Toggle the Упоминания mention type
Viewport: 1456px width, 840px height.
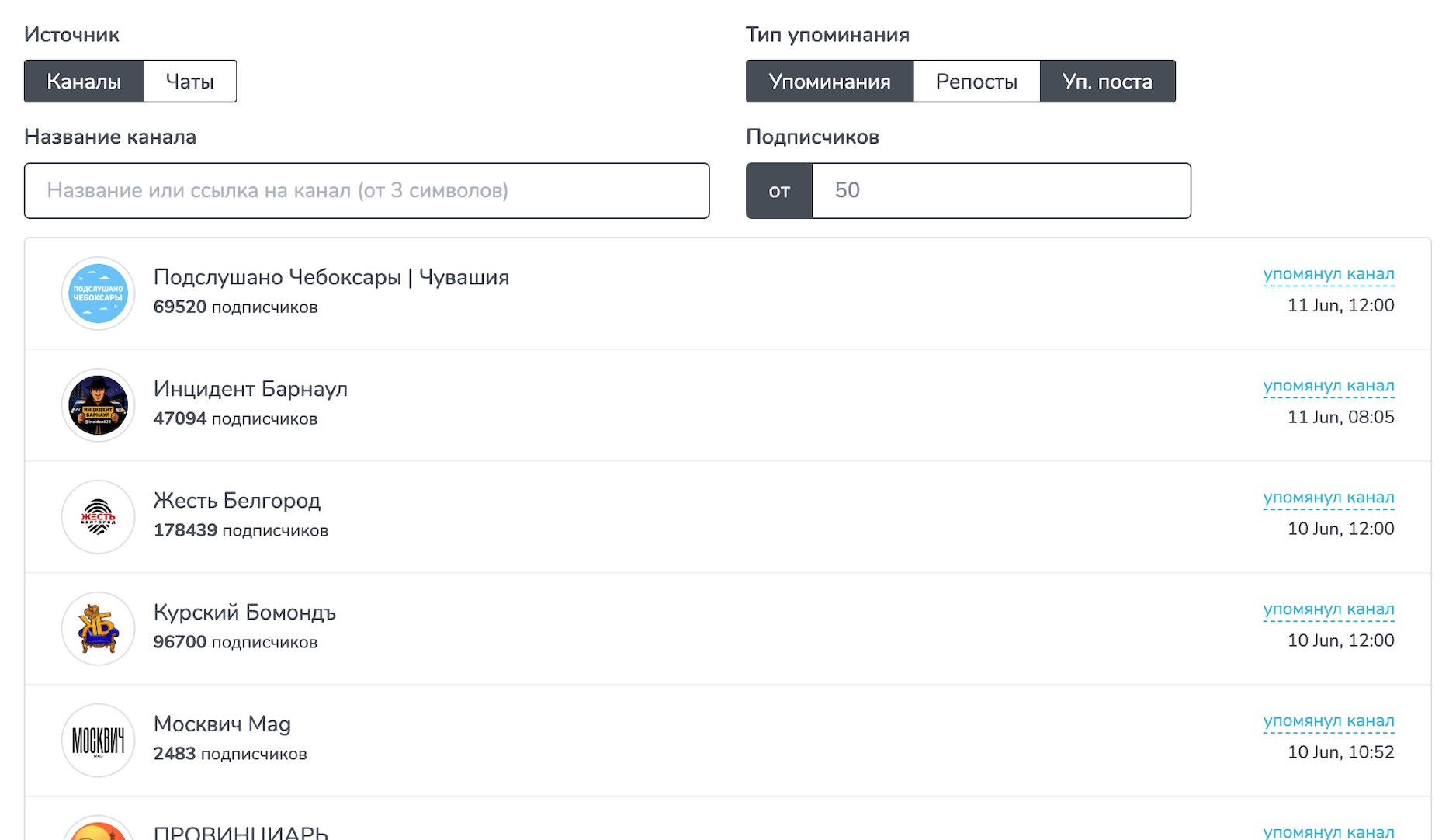tap(830, 82)
